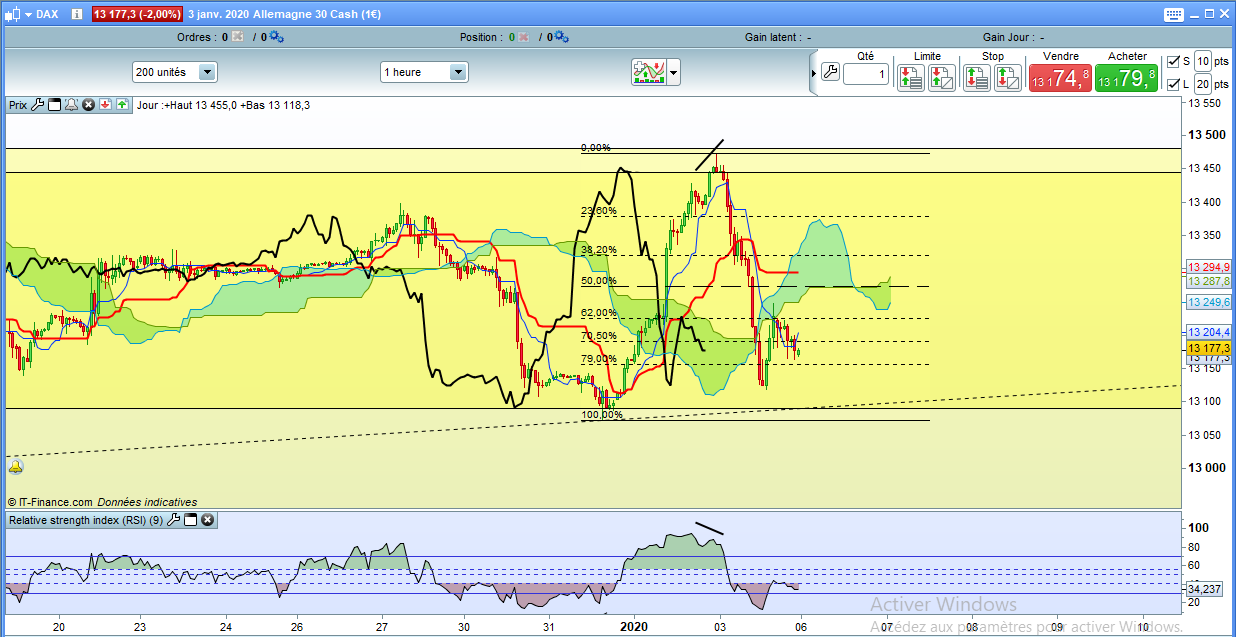Click the Jour Haut/Bas info text
The height and width of the screenshot is (637, 1236).
coord(223,105)
